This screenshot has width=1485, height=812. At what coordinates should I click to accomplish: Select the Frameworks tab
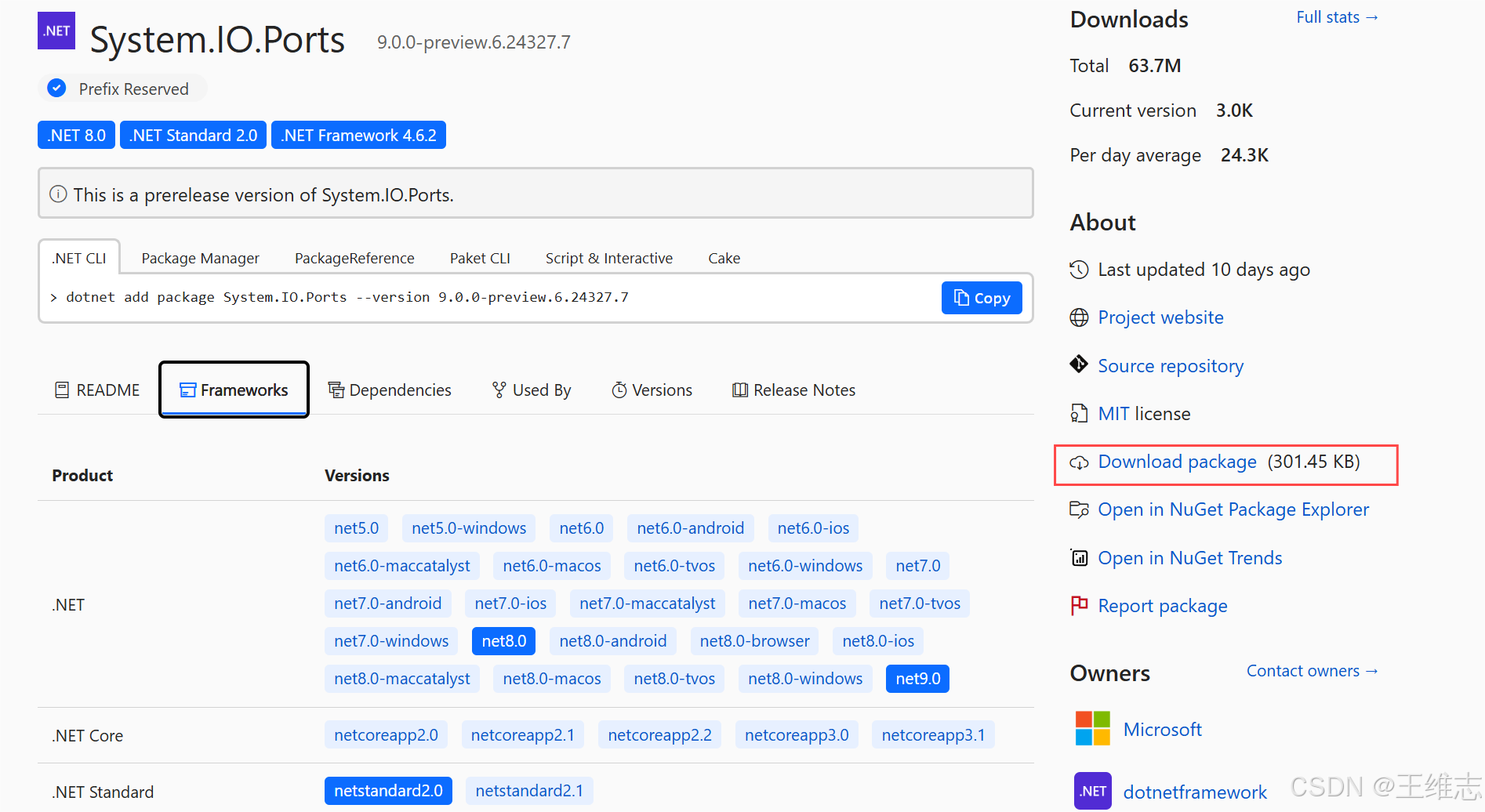(234, 390)
